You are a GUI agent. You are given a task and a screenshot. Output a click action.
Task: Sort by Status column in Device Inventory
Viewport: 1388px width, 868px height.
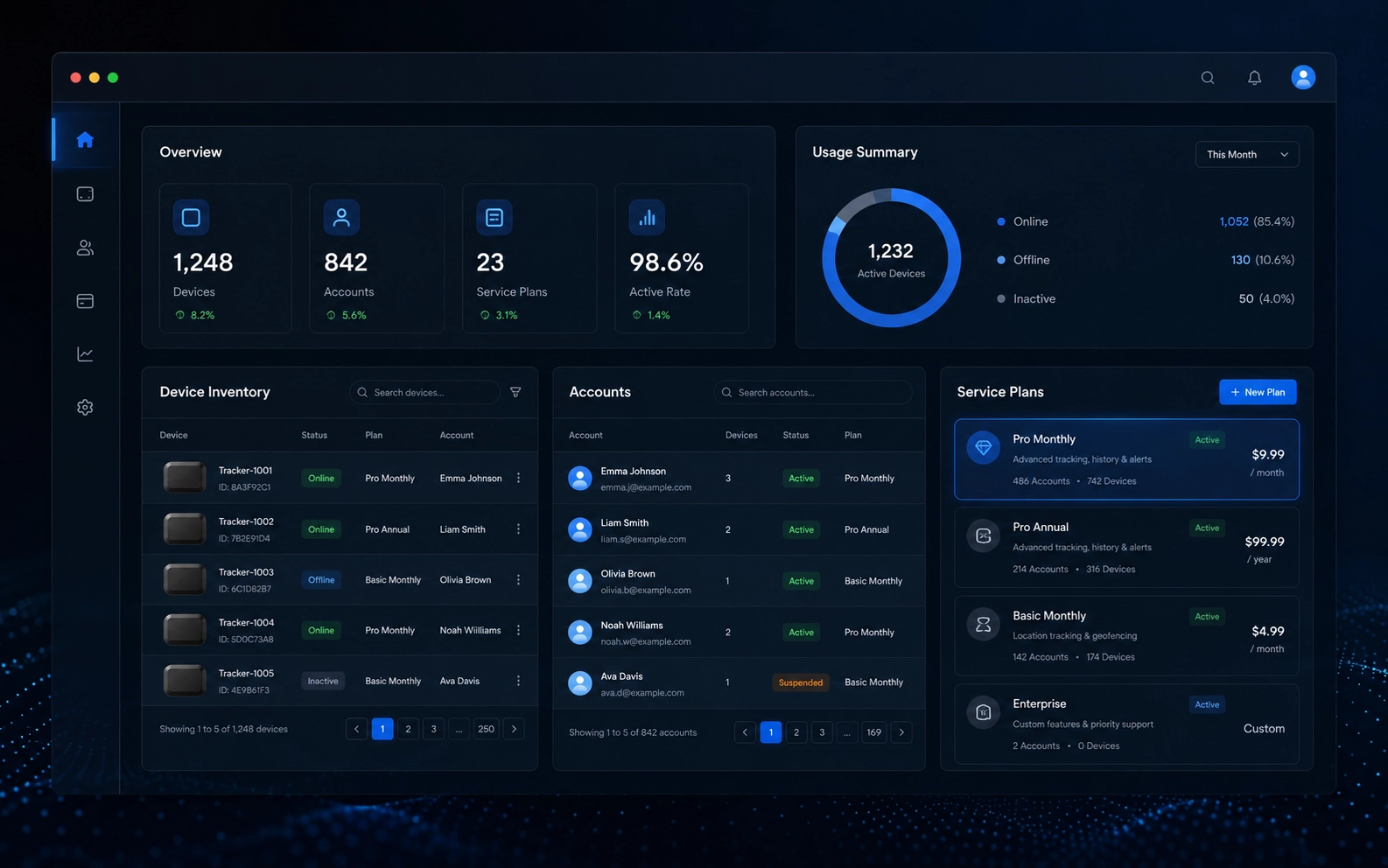(x=314, y=435)
